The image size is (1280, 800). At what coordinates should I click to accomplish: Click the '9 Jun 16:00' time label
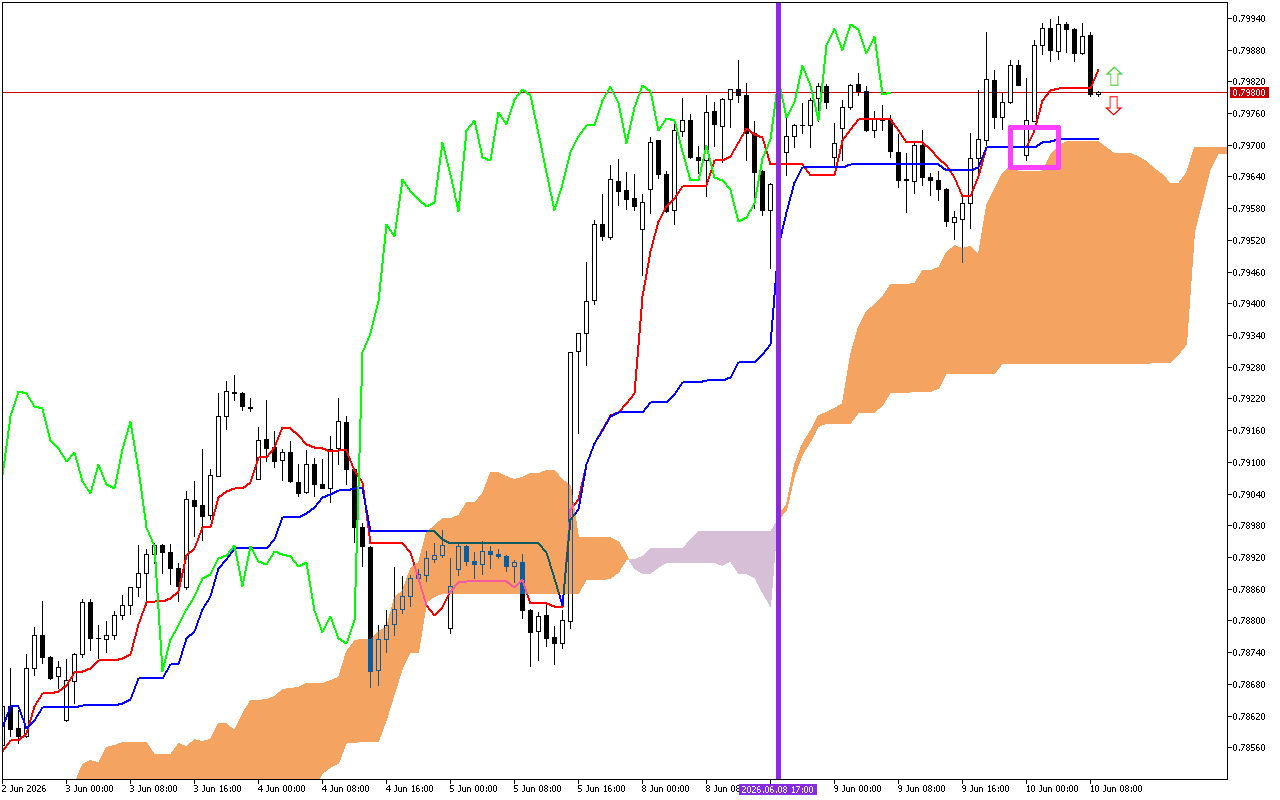[988, 789]
